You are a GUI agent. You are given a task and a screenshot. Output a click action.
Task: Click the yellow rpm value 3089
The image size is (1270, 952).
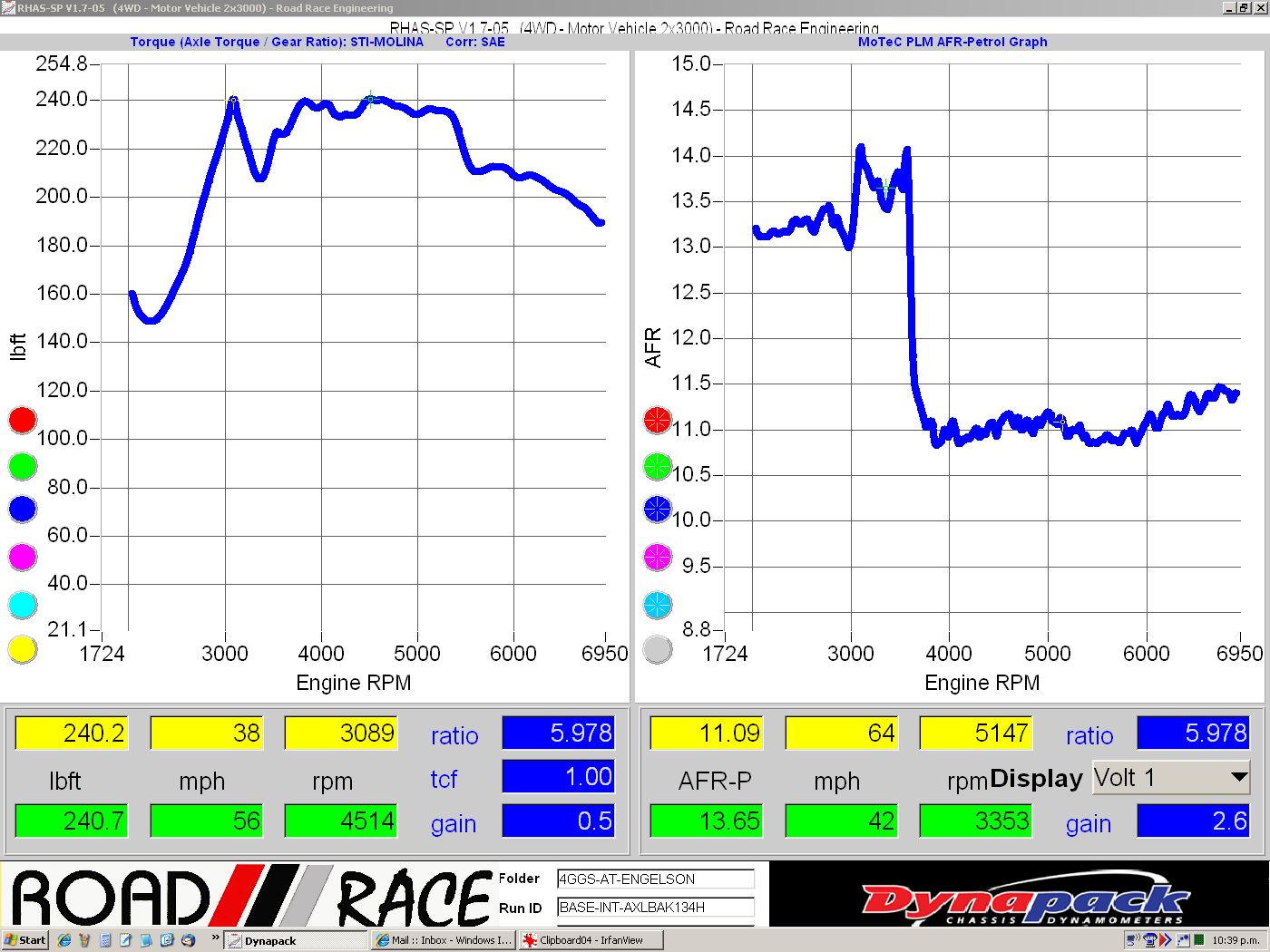pyautogui.click(x=341, y=733)
